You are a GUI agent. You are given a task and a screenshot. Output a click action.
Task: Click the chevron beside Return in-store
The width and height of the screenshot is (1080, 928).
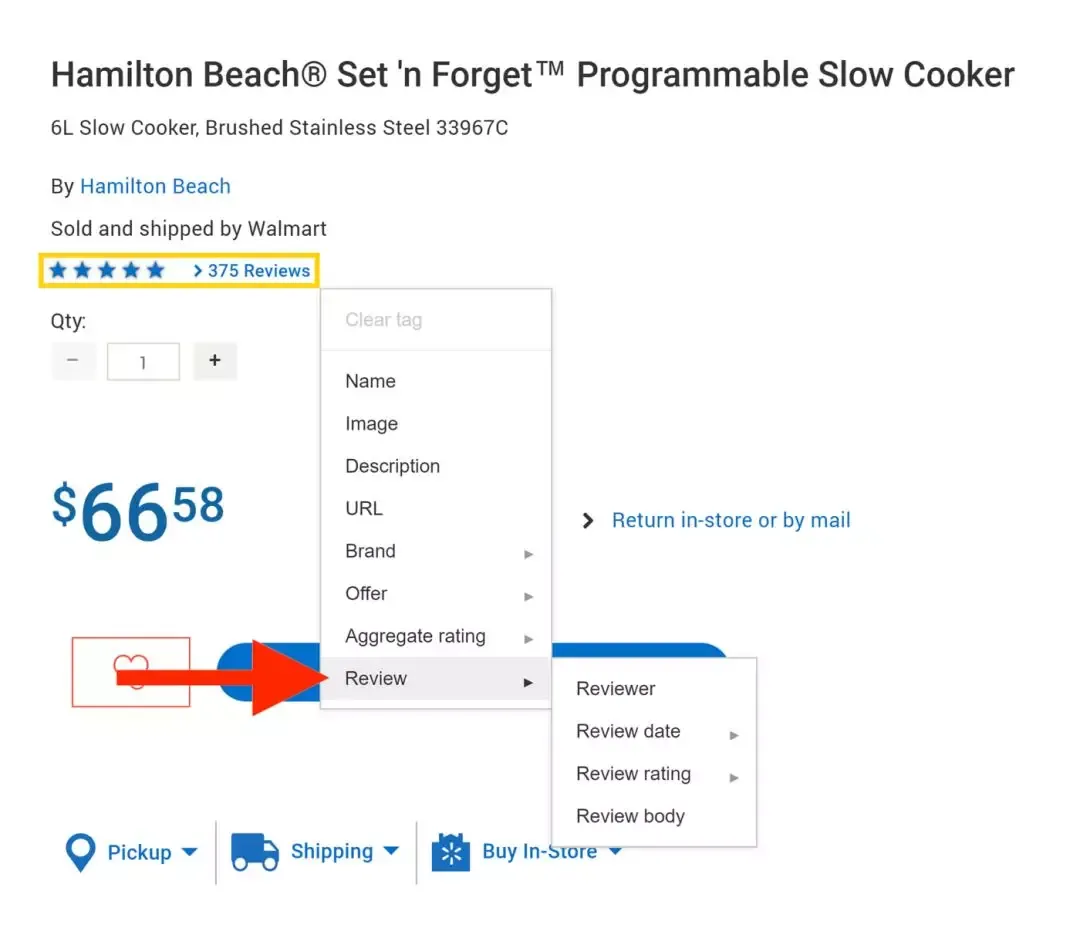[x=589, y=521]
